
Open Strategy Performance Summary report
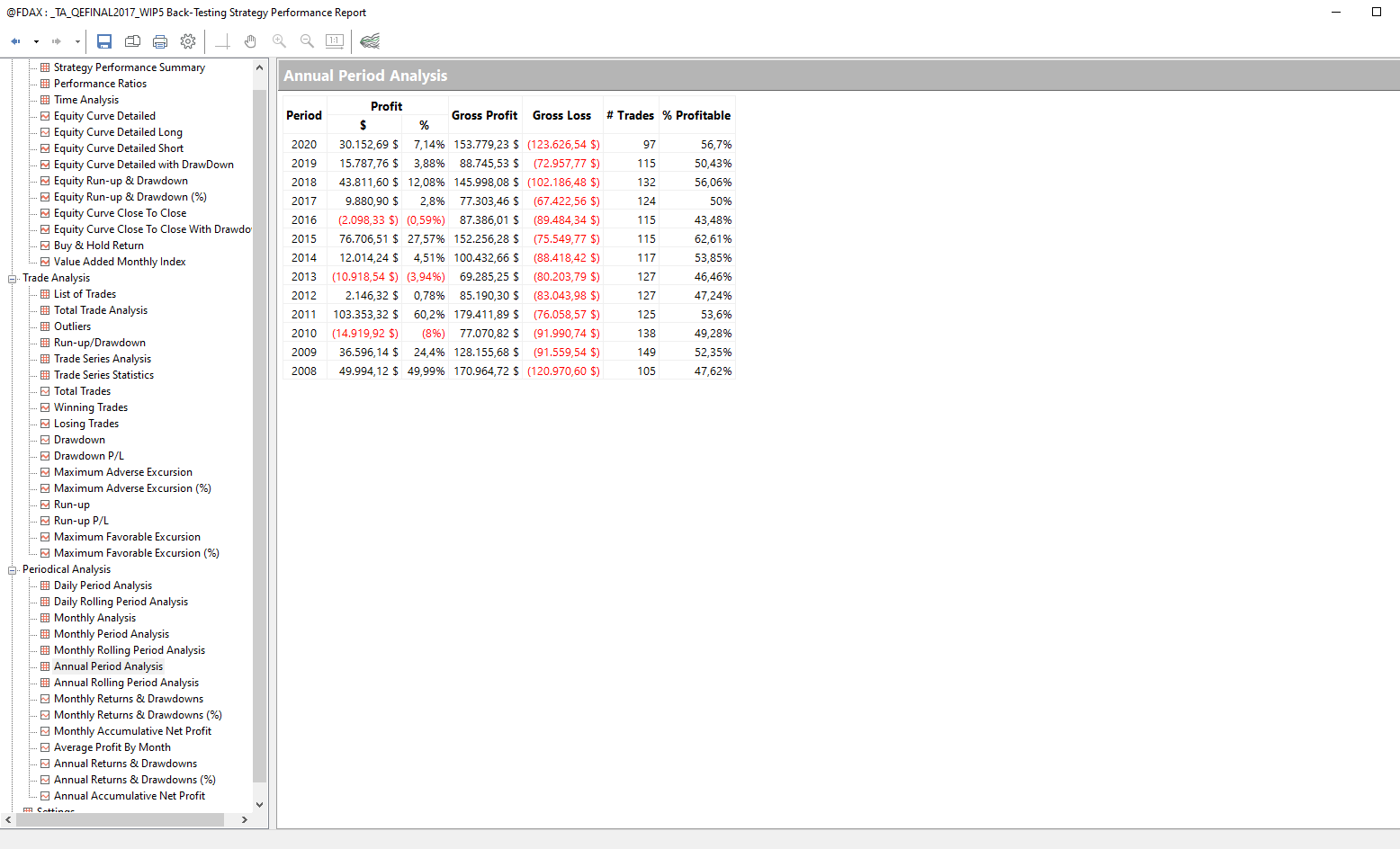click(x=129, y=67)
